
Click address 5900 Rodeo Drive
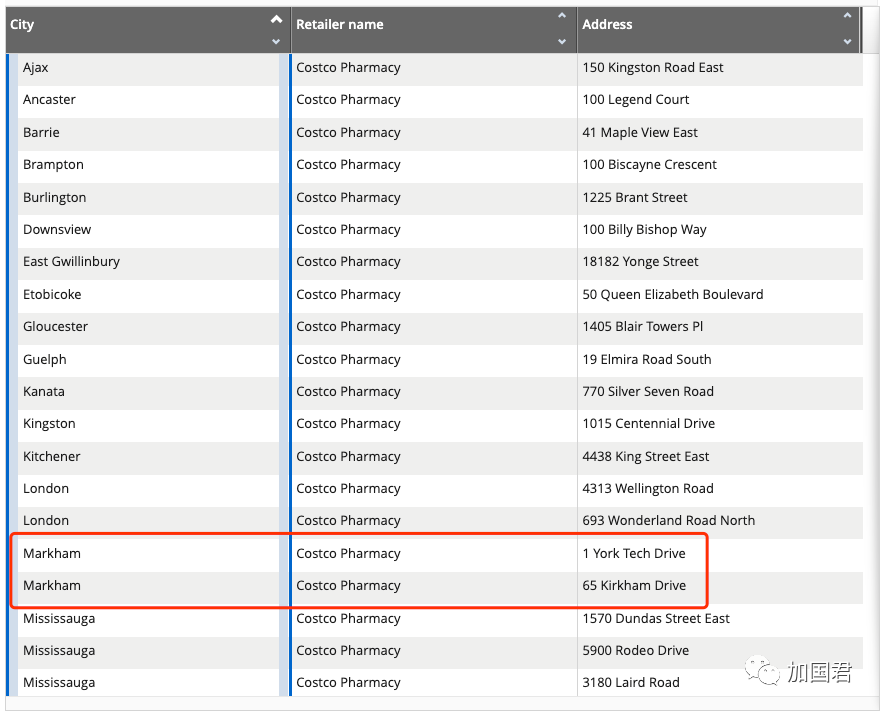coord(636,650)
